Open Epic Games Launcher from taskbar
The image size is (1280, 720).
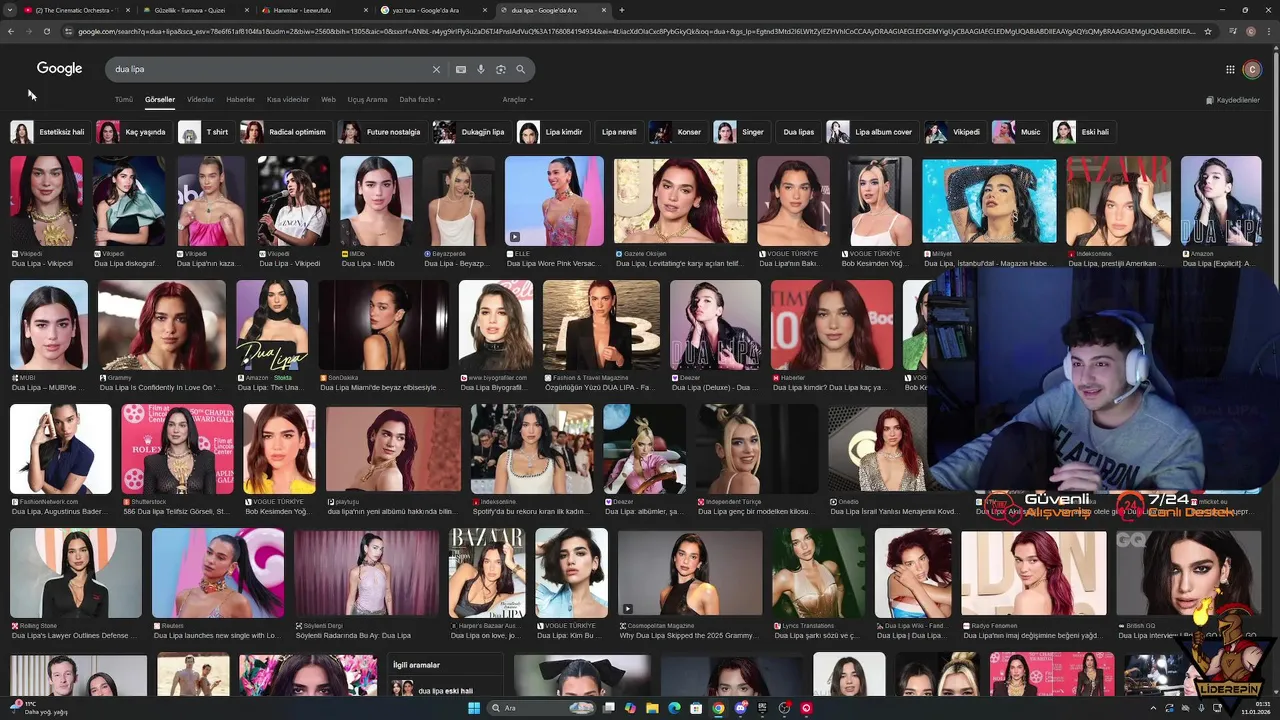pyautogui.click(x=762, y=708)
